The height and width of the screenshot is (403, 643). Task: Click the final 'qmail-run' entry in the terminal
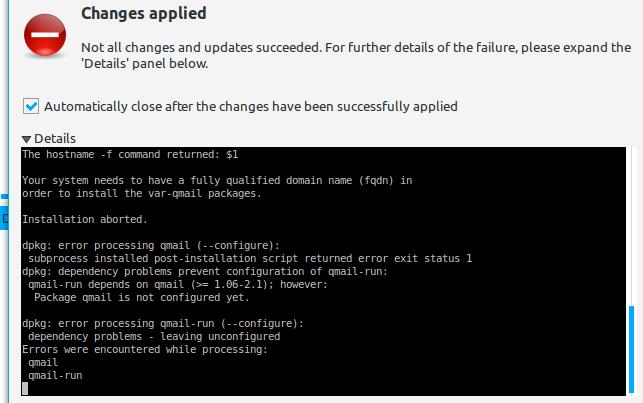click(x=55, y=376)
